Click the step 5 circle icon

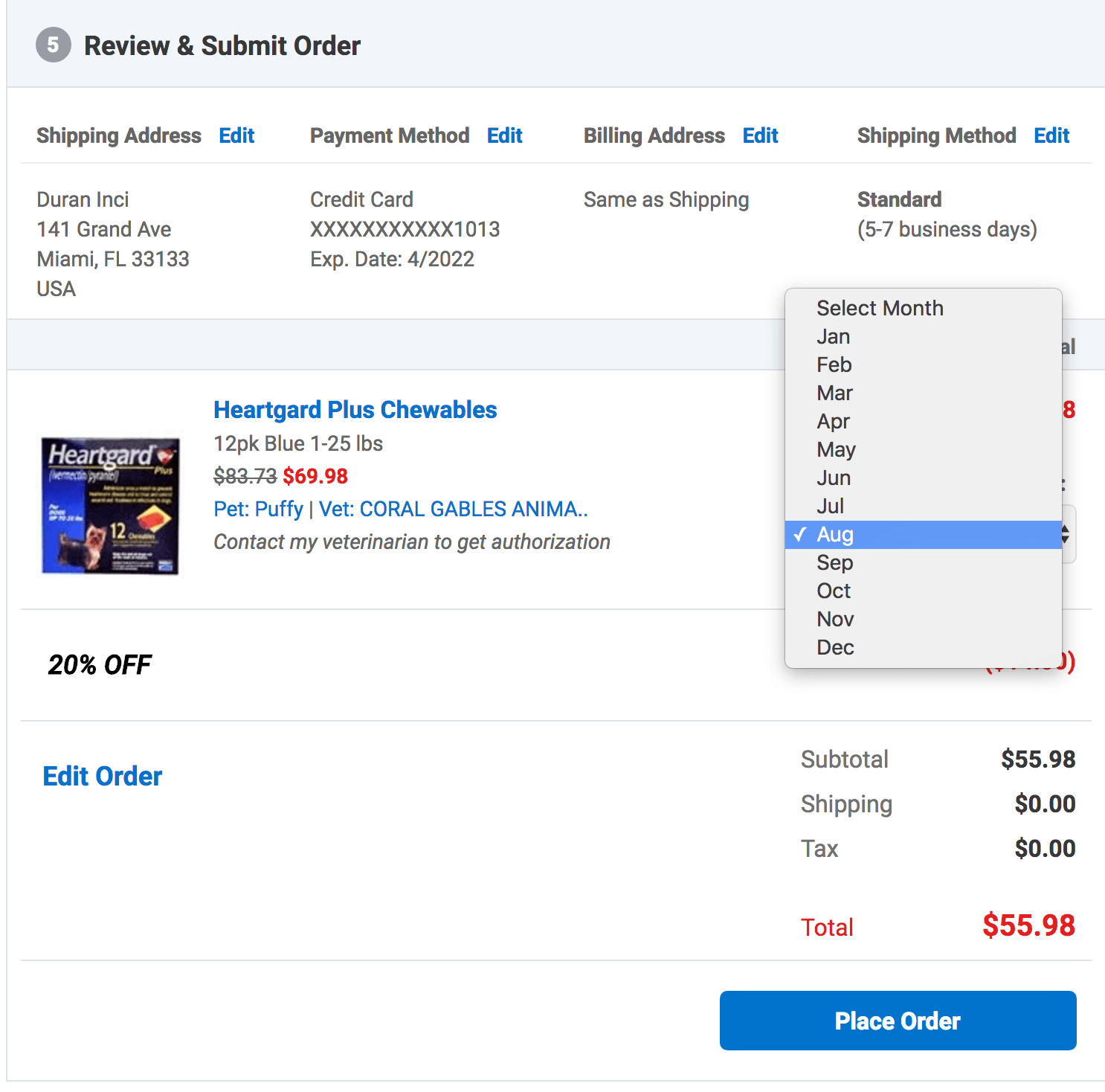click(x=54, y=45)
